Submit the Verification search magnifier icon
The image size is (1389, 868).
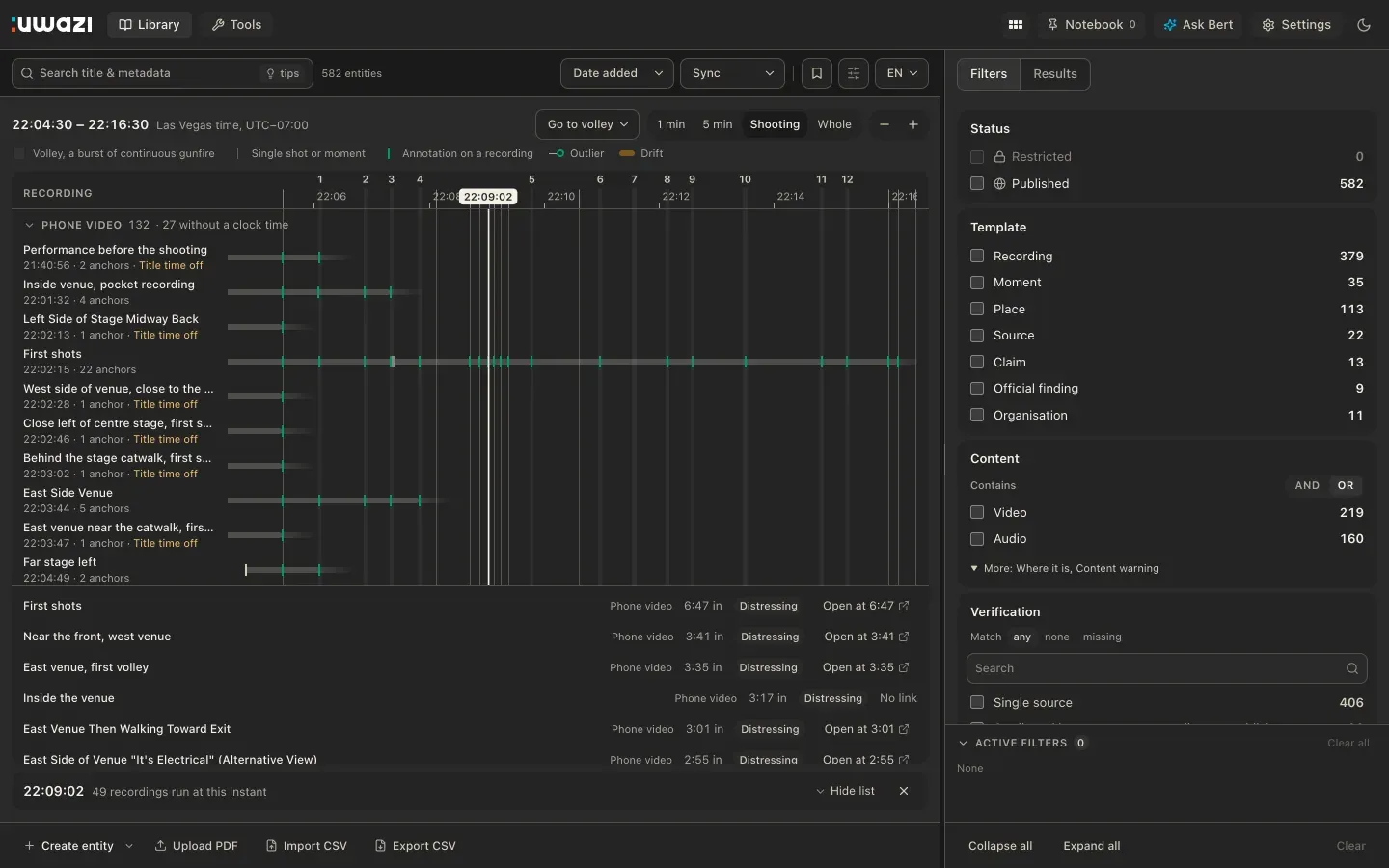pyautogui.click(x=1352, y=668)
